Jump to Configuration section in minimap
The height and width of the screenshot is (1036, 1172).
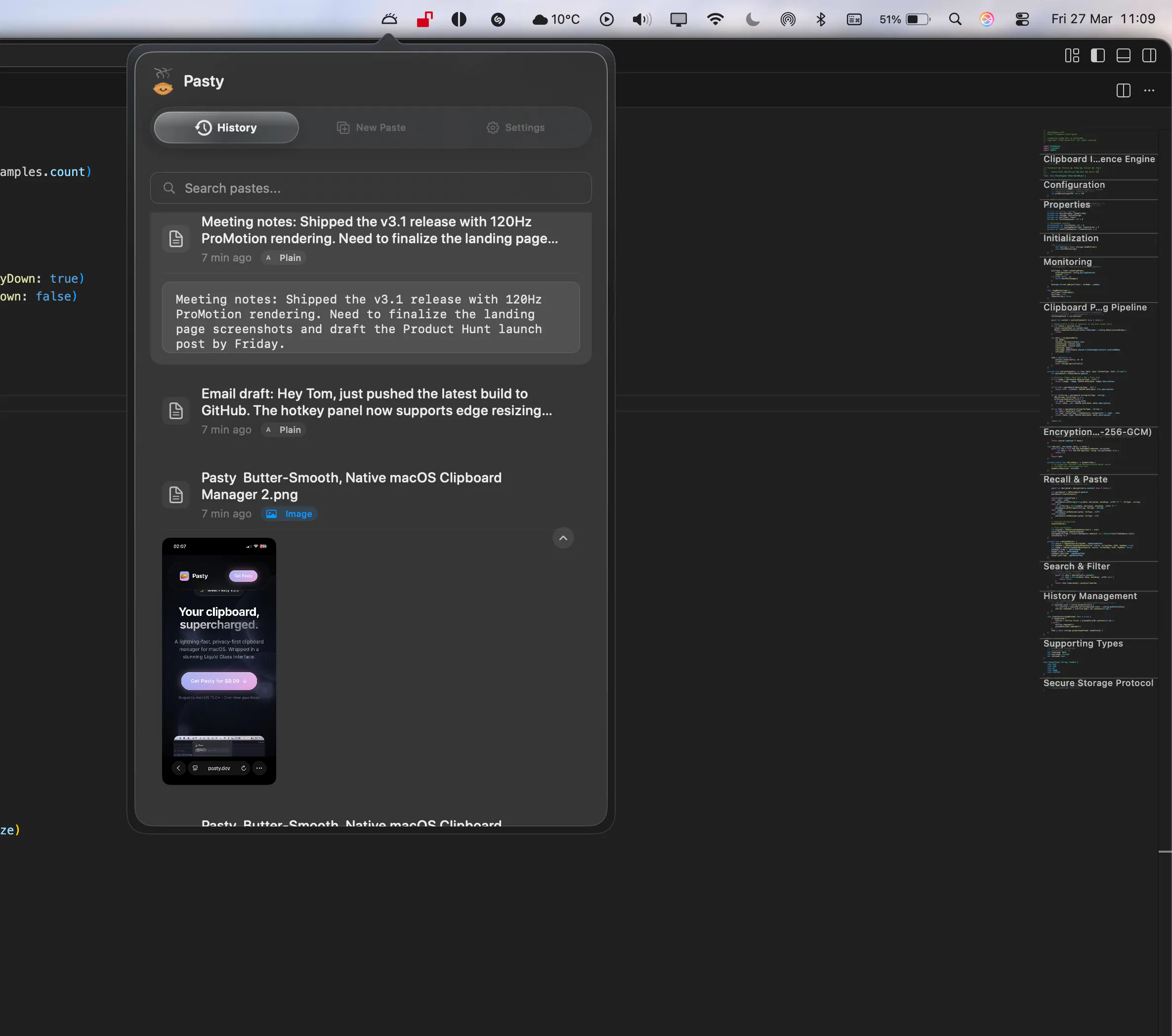[1074, 185]
